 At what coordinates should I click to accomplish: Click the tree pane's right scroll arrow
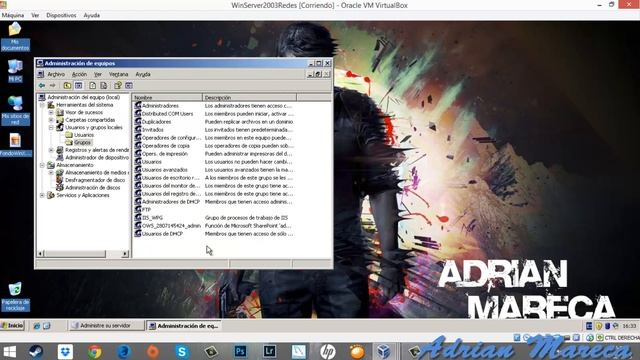[125, 253]
